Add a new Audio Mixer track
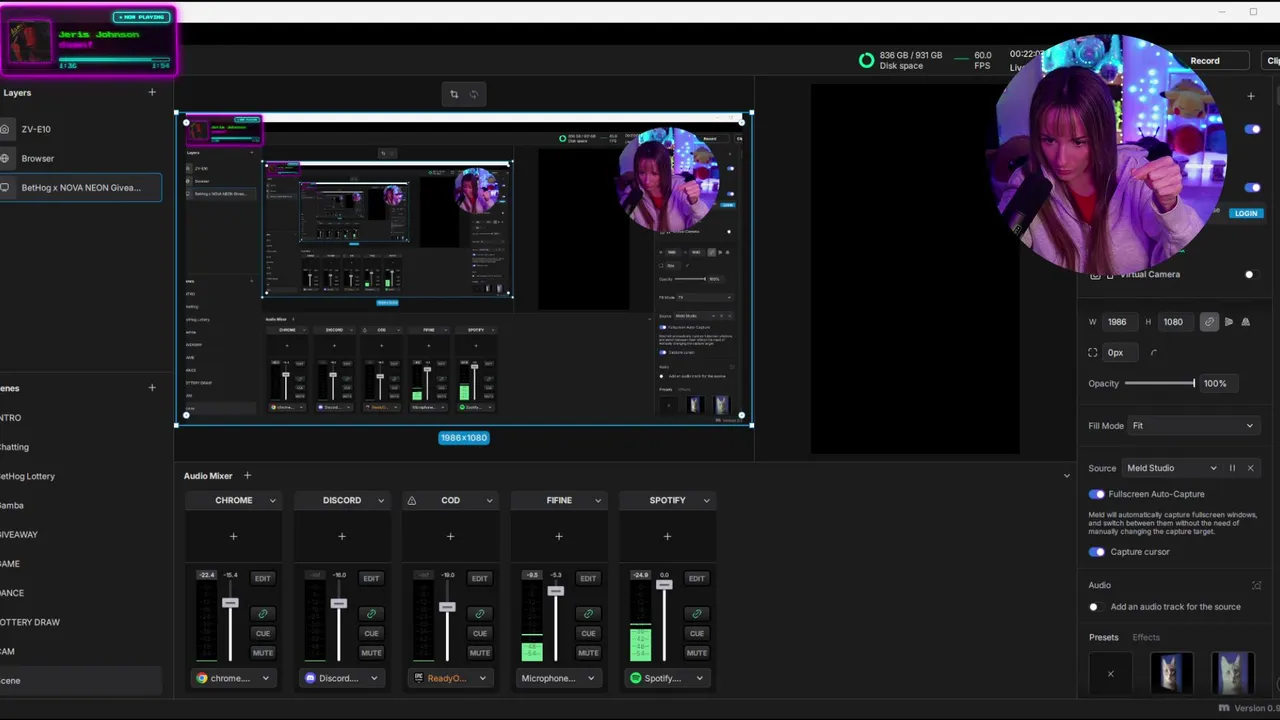1280x720 pixels. tap(247, 476)
